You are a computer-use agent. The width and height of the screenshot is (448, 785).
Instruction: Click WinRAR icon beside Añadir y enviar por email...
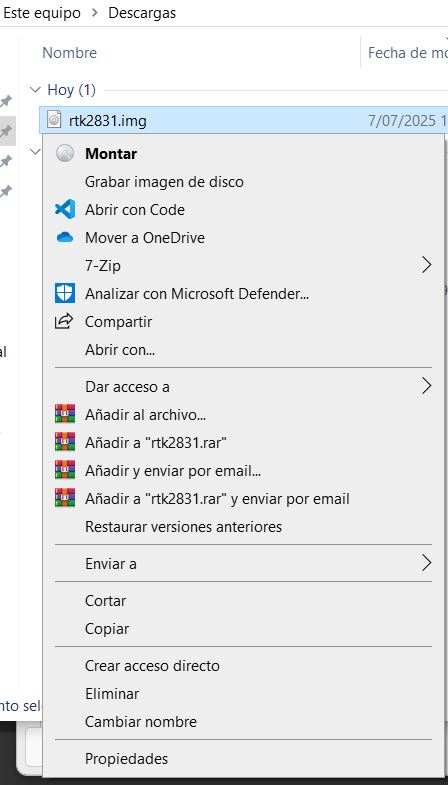(65, 471)
